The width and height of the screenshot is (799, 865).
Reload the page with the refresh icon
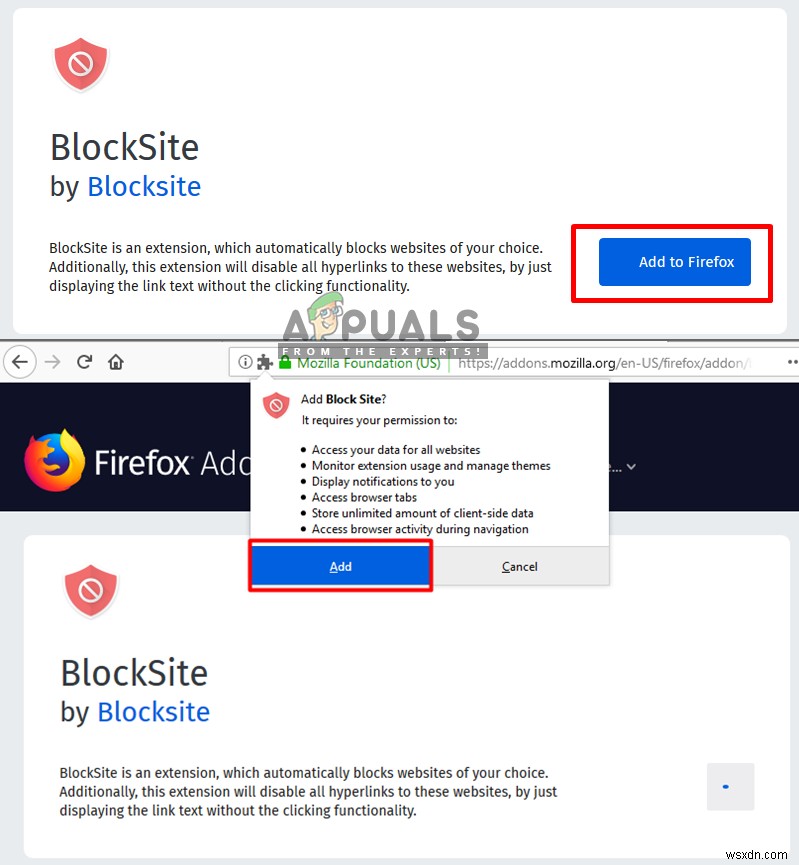[x=84, y=362]
